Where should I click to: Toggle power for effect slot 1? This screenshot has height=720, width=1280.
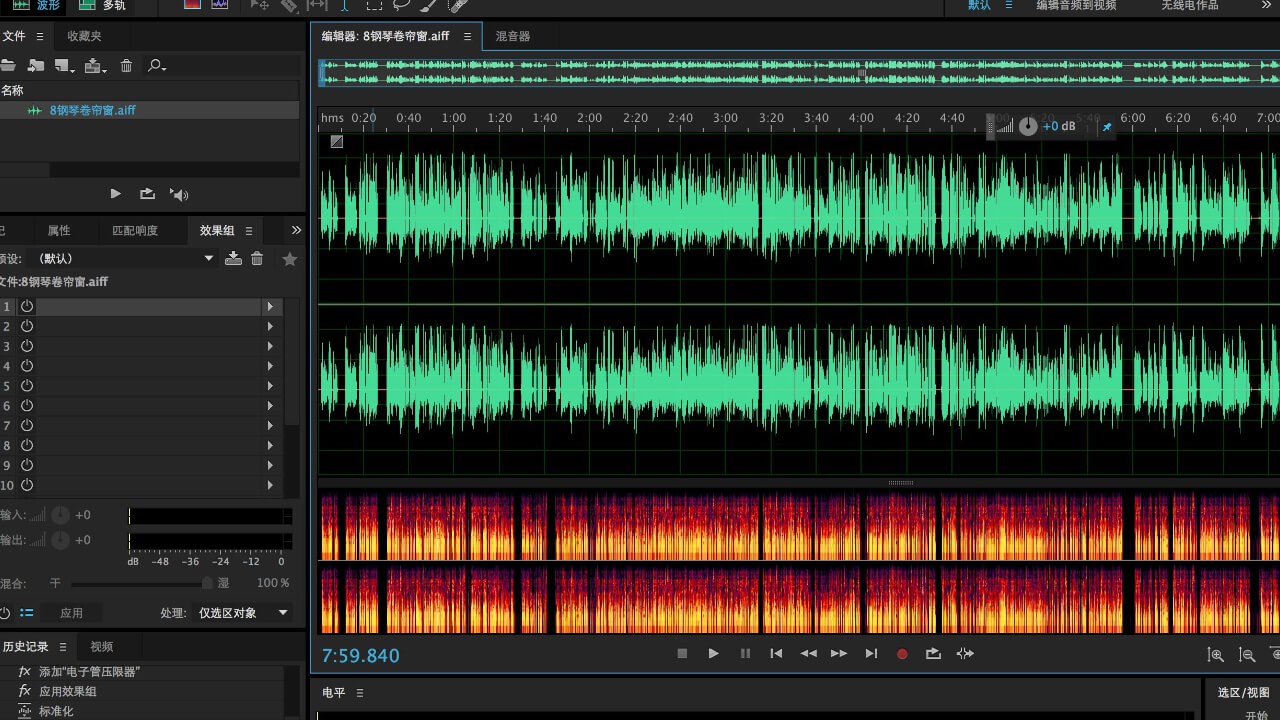click(27, 307)
